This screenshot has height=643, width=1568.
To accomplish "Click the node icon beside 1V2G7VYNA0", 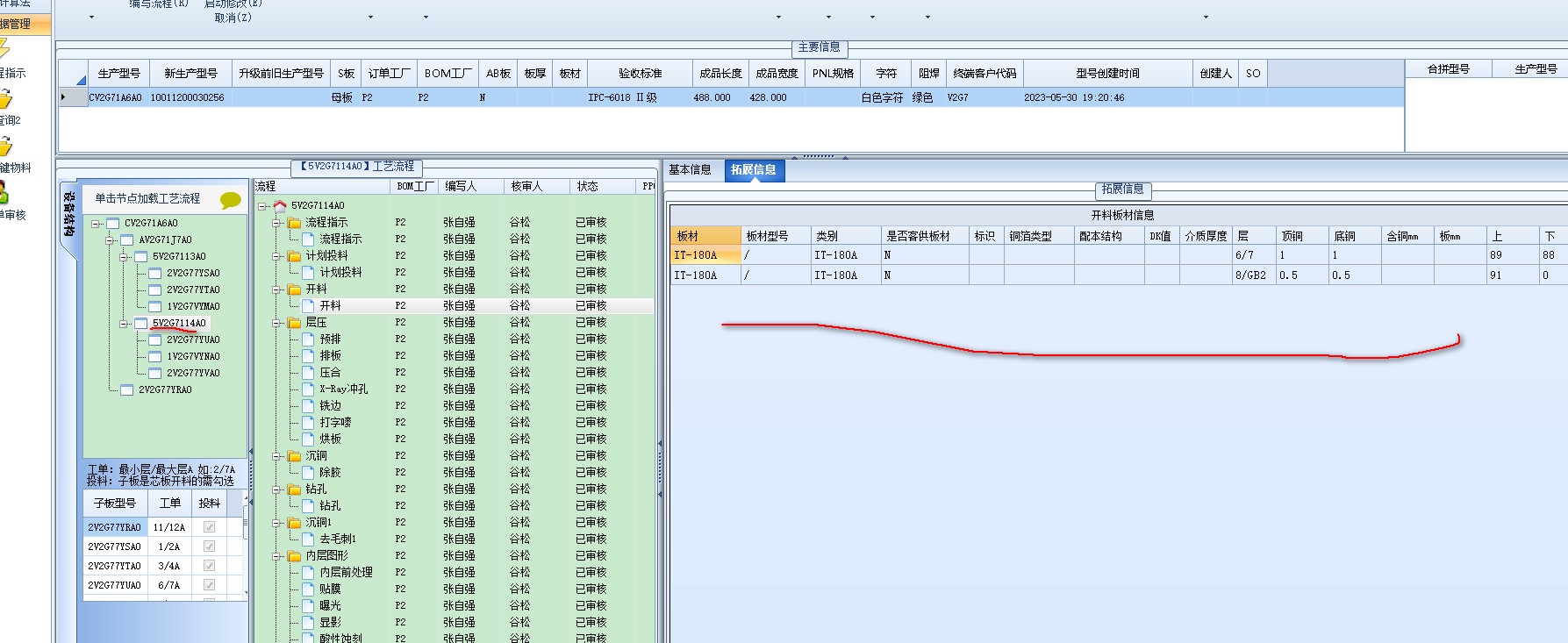I will [x=155, y=357].
